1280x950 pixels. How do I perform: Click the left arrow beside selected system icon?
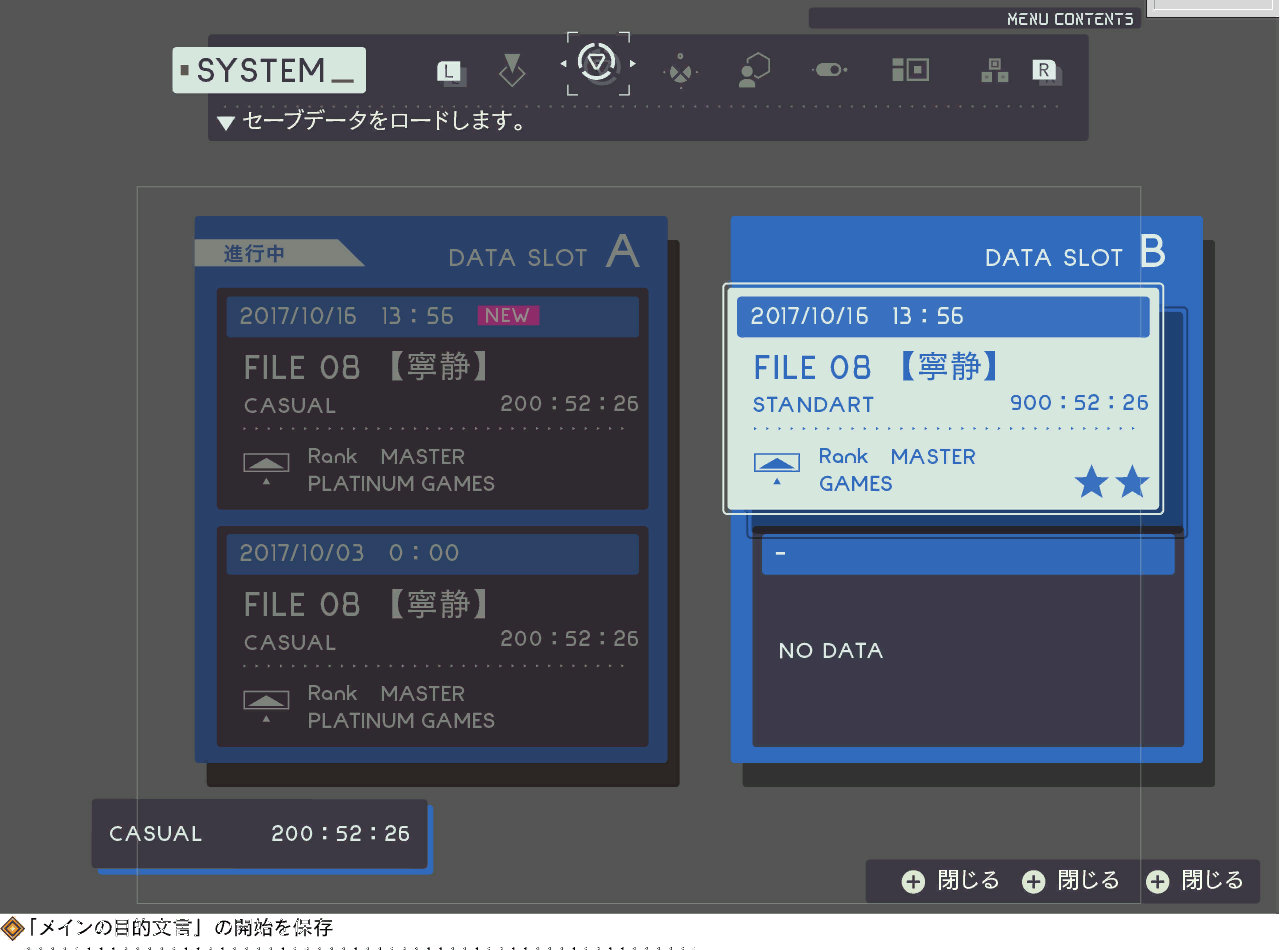click(564, 64)
